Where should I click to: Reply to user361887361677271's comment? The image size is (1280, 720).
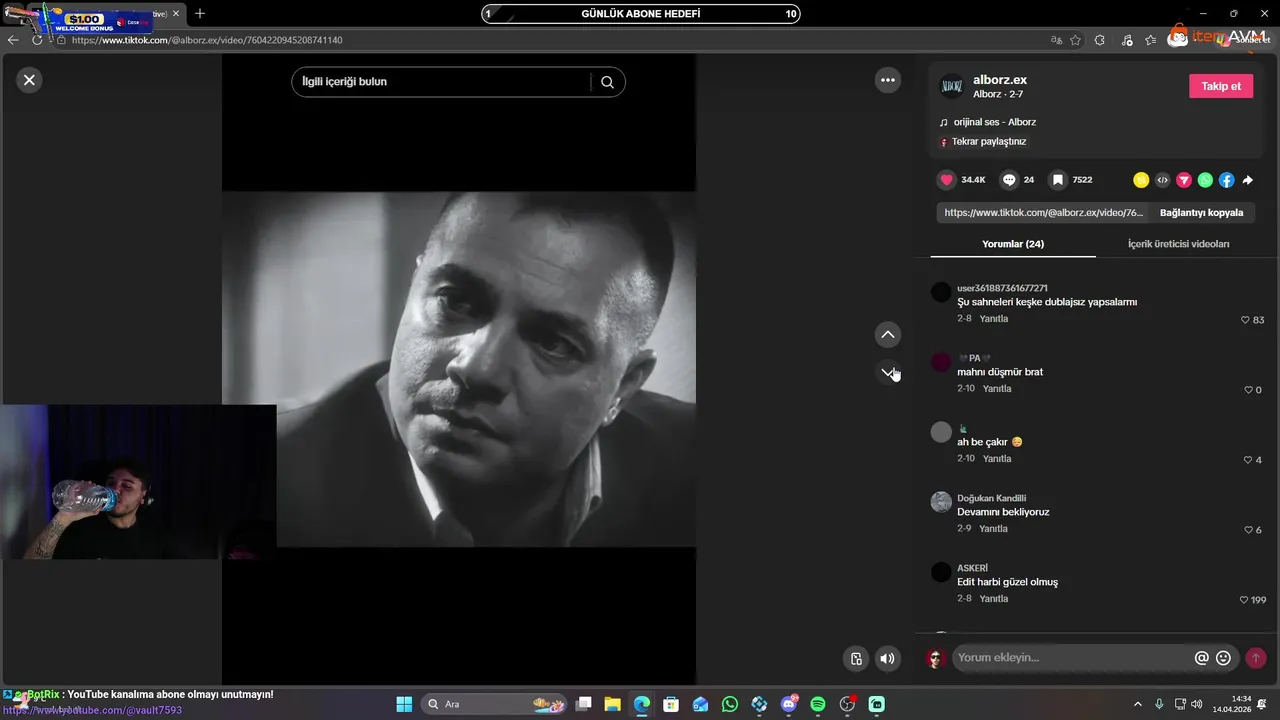click(x=993, y=319)
